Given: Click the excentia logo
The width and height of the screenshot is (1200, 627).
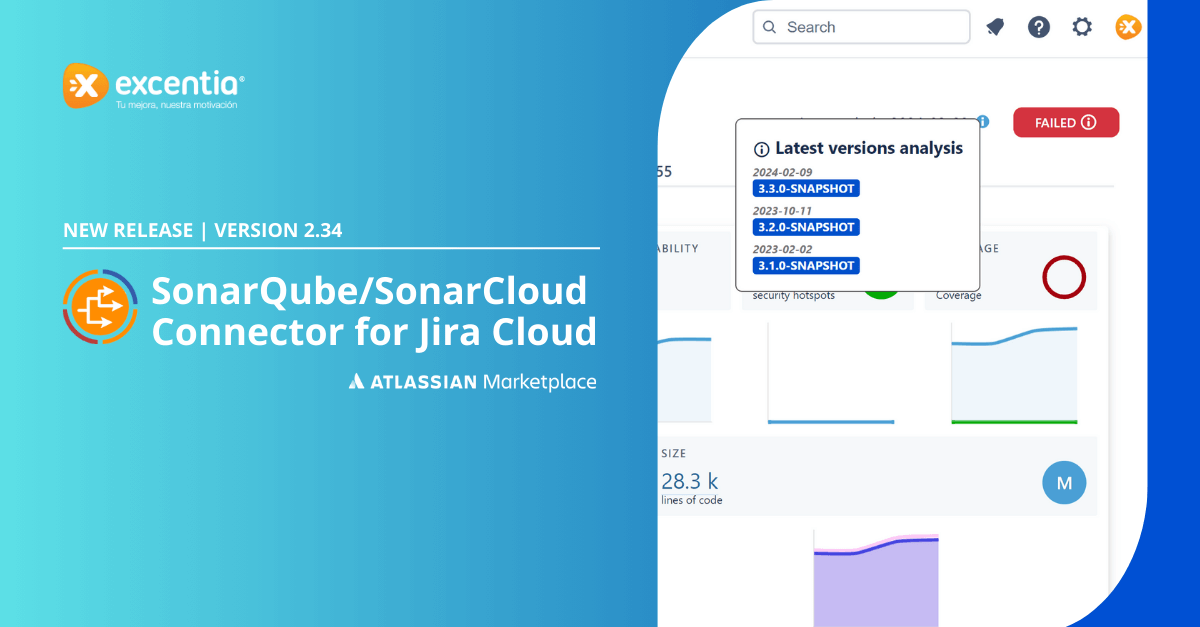Looking at the screenshot, I should (153, 86).
